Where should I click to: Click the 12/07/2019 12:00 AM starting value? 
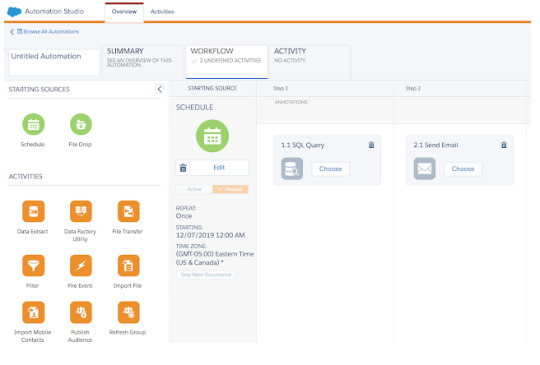click(x=210, y=236)
